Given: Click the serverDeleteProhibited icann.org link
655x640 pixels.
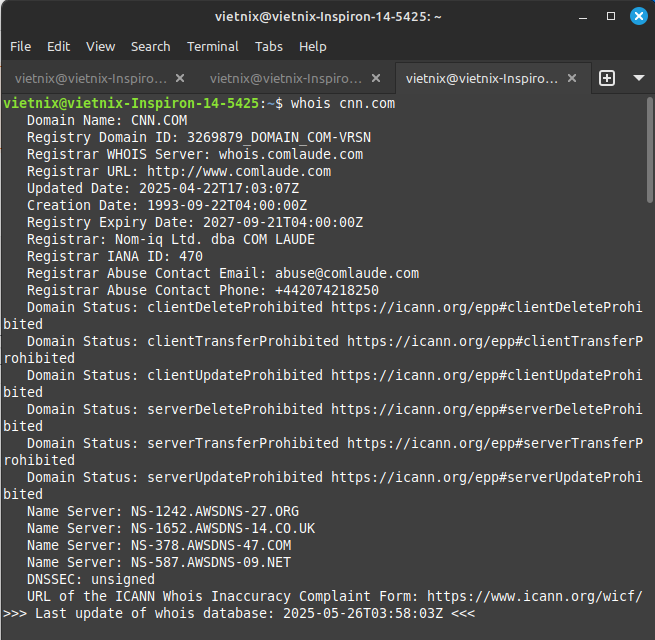Looking at the screenshot, I should tap(487, 409).
